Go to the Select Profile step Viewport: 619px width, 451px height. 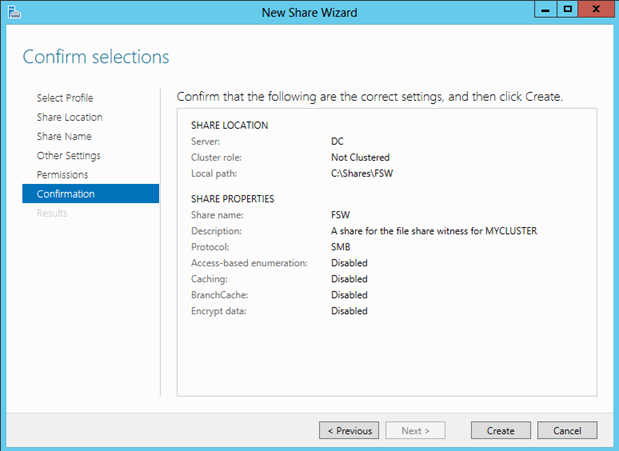point(65,98)
